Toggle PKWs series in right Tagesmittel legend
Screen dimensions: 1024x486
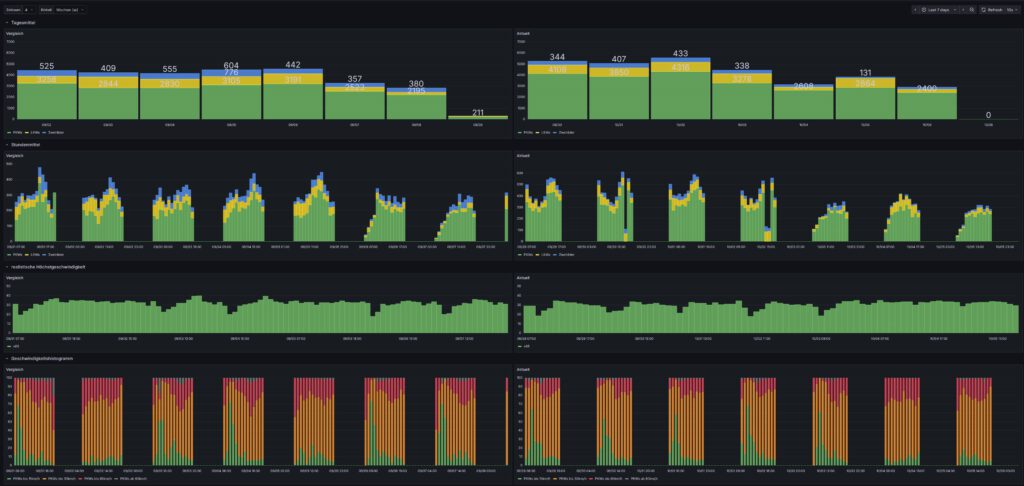524,131
